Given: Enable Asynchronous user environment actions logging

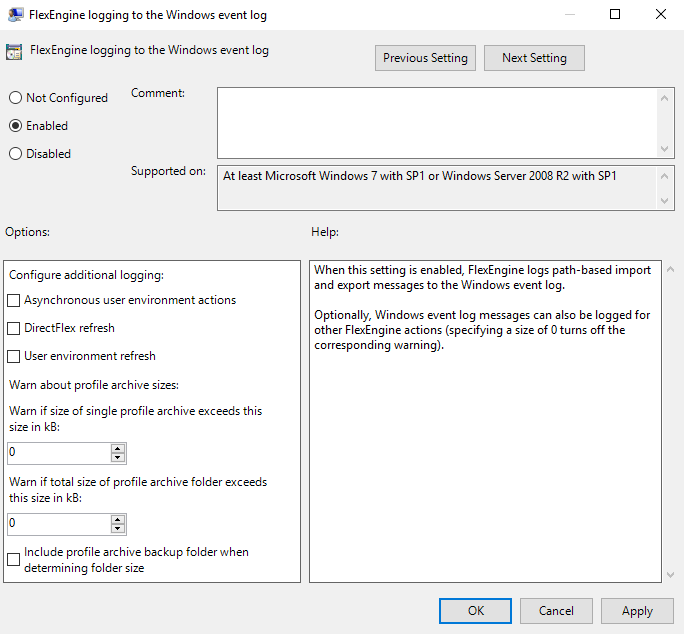Looking at the screenshot, I should click(x=14, y=300).
